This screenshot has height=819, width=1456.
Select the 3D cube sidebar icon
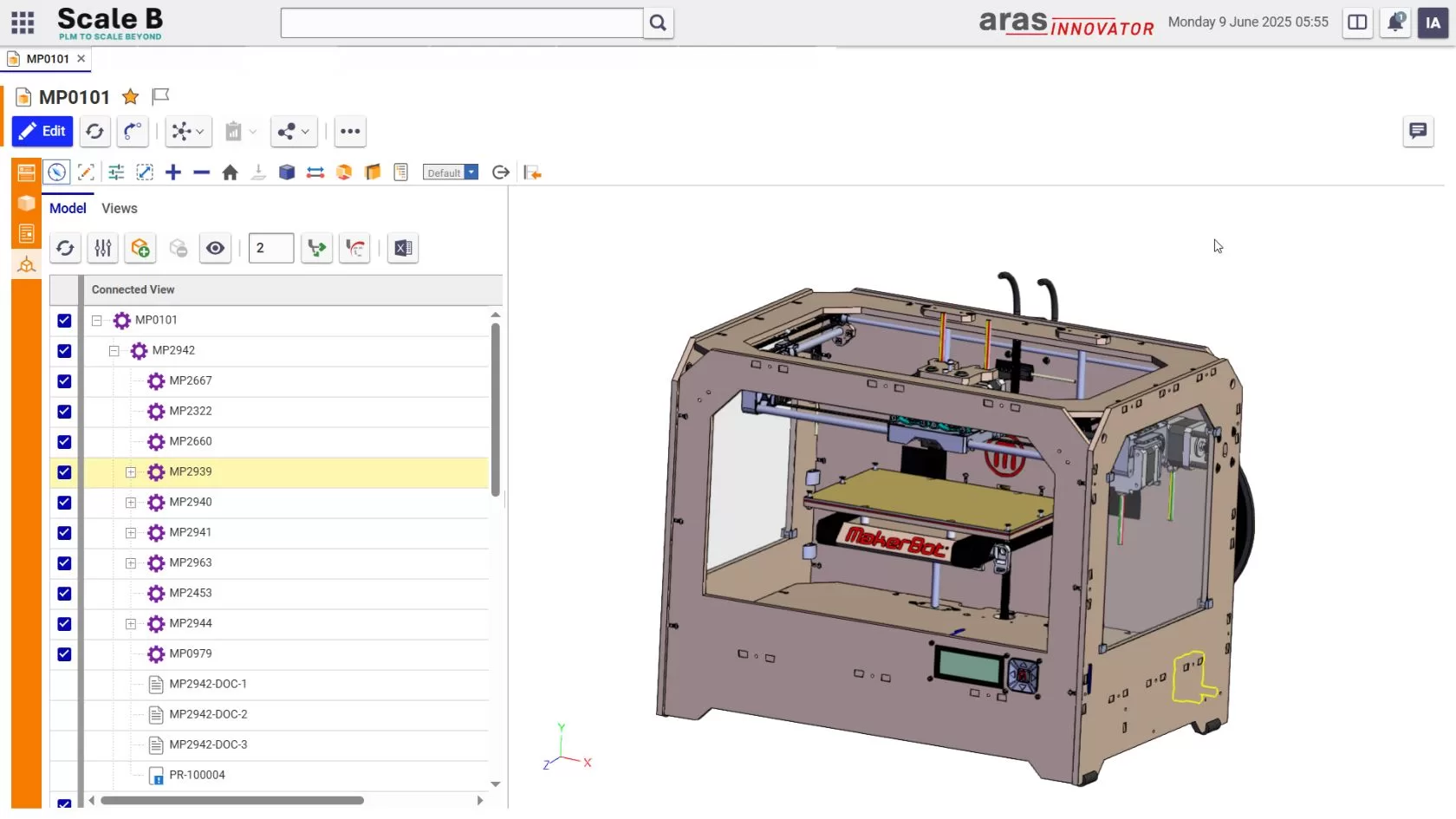[x=25, y=204]
